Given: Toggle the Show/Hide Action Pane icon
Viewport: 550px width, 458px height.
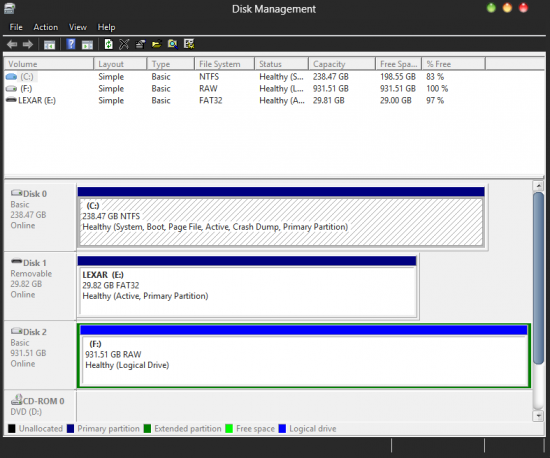Looking at the screenshot, I should 87,45.
